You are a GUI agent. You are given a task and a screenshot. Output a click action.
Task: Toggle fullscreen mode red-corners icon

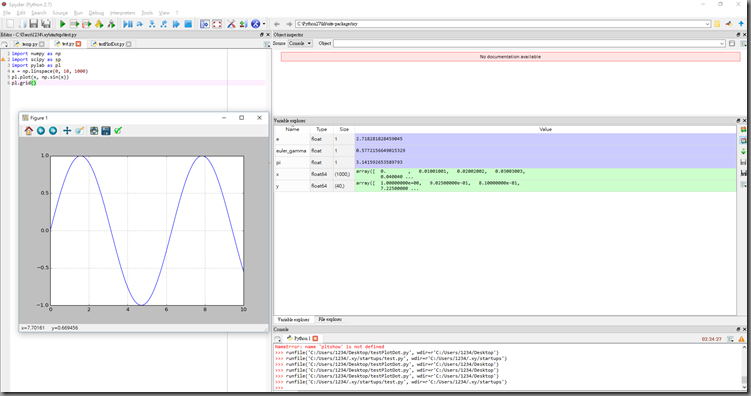[x=217, y=23]
